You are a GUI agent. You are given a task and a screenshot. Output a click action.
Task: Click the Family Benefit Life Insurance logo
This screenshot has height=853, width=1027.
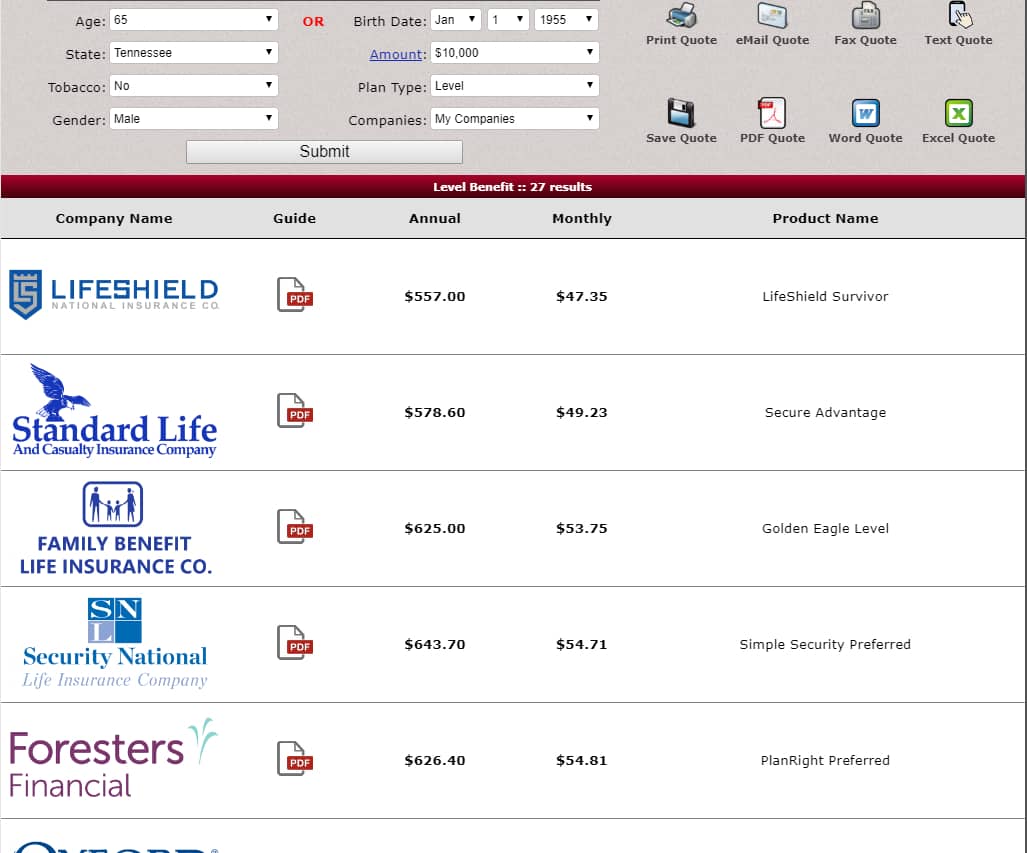(115, 528)
